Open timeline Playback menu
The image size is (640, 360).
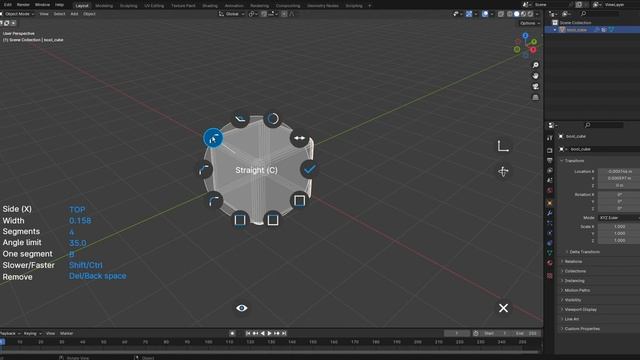point(10,333)
